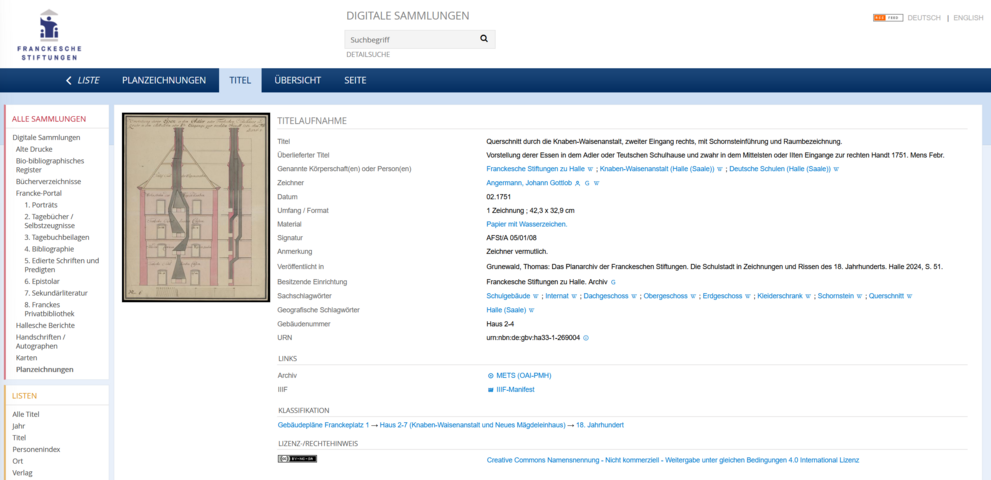Open Wikipedia icon after Querschnitt
The image size is (991, 480).
click(909, 296)
